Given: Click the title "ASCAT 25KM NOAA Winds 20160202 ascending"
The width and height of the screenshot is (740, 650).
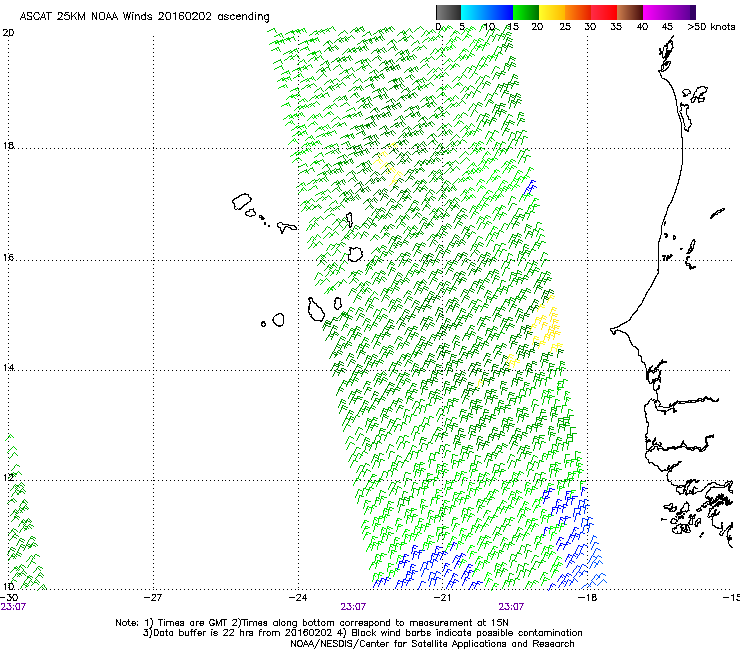Looking at the screenshot, I should pos(144,17).
